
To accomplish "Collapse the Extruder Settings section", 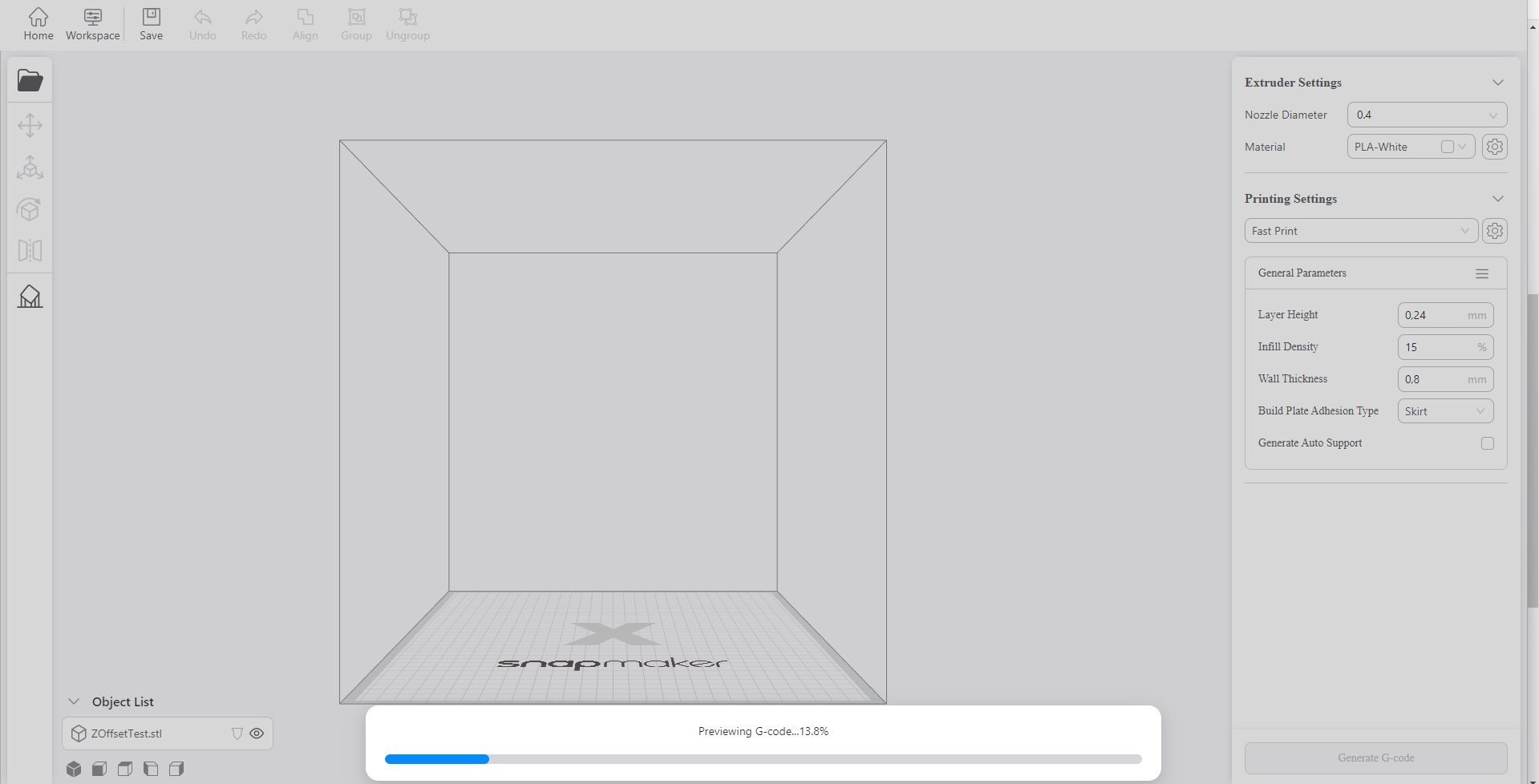I will click(x=1498, y=82).
